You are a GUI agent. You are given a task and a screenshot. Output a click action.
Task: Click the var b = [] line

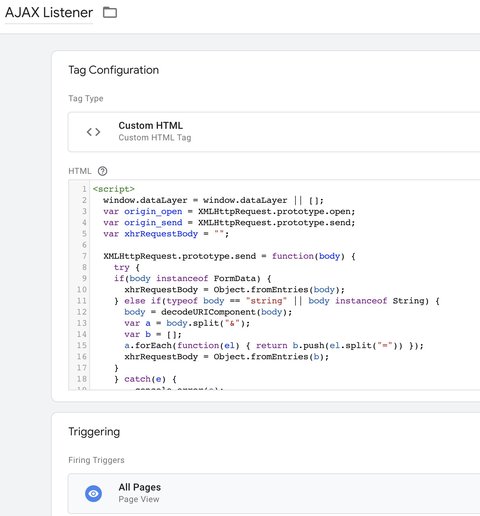tap(153, 334)
